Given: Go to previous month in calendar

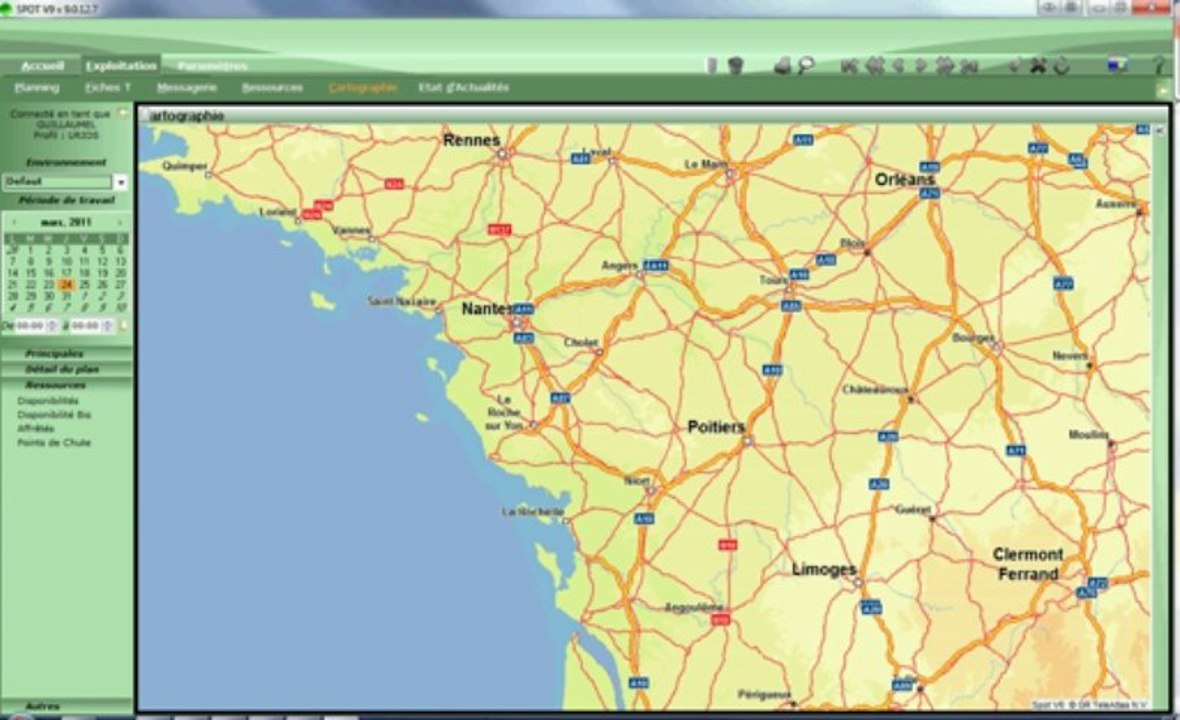Looking at the screenshot, I should pyautogui.click(x=14, y=223).
